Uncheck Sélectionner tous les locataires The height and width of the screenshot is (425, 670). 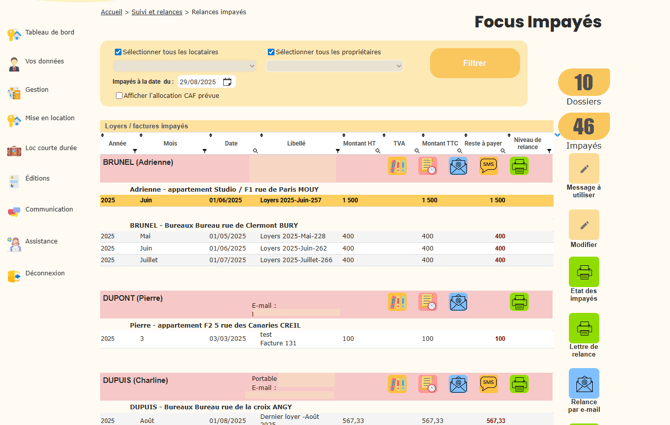pyautogui.click(x=118, y=52)
